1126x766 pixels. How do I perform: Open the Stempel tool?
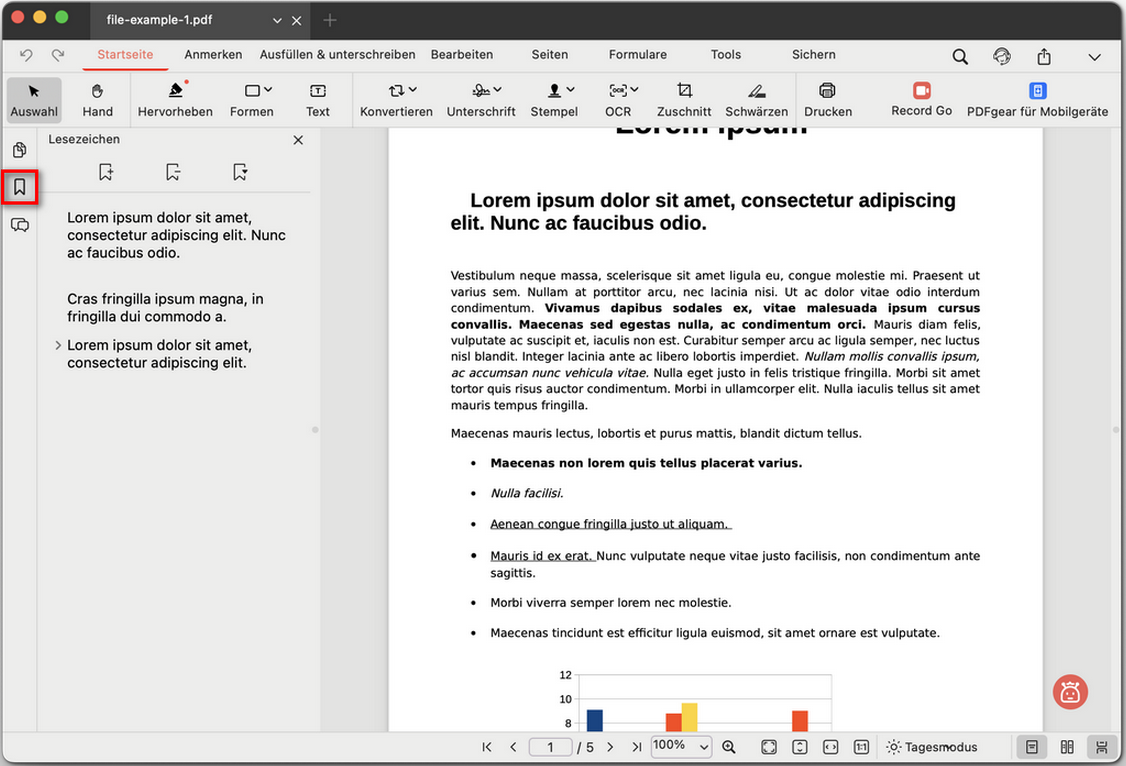pyautogui.click(x=554, y=99)
